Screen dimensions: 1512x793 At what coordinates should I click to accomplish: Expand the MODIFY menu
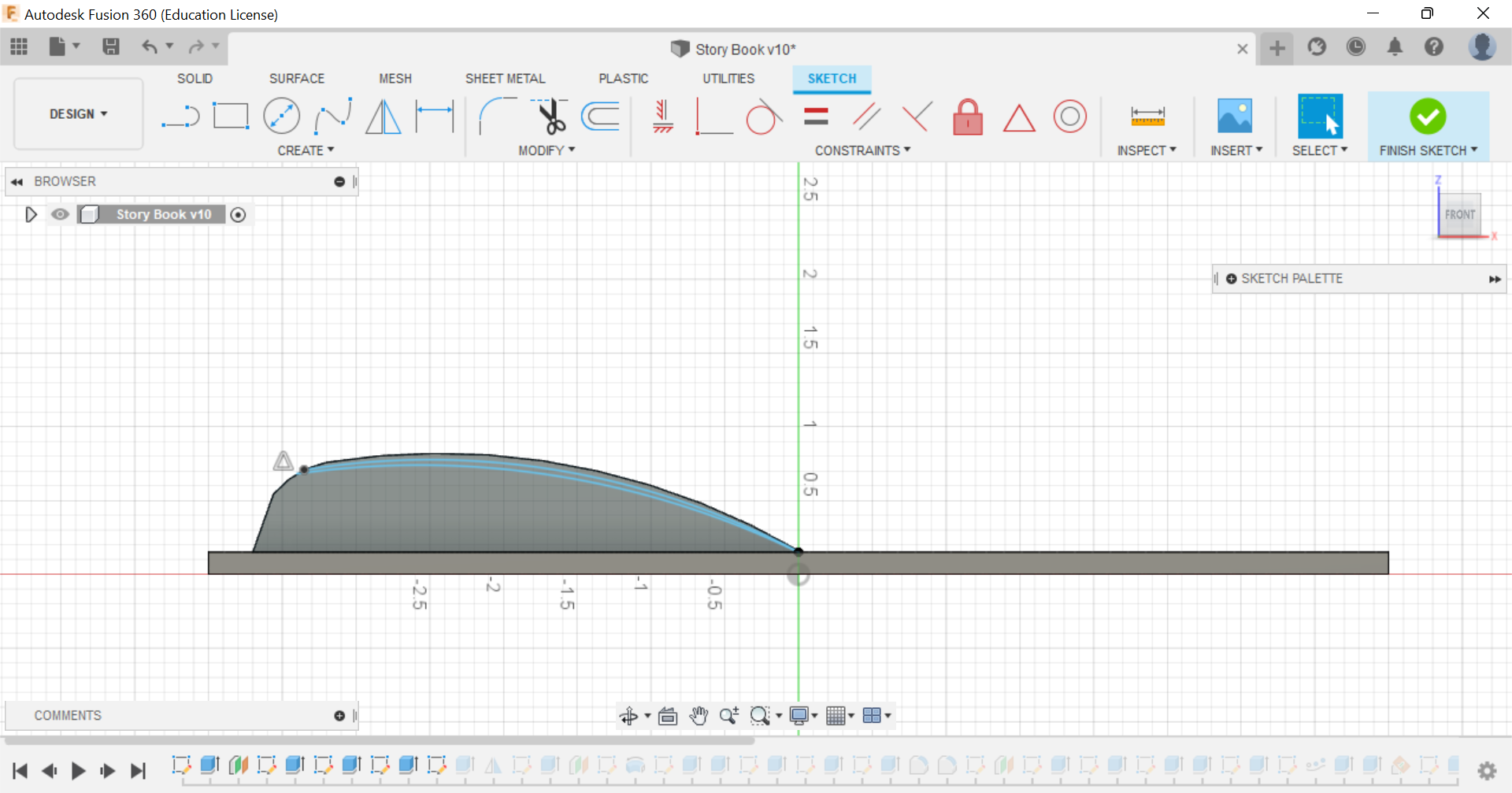click(x=547, y=150)
